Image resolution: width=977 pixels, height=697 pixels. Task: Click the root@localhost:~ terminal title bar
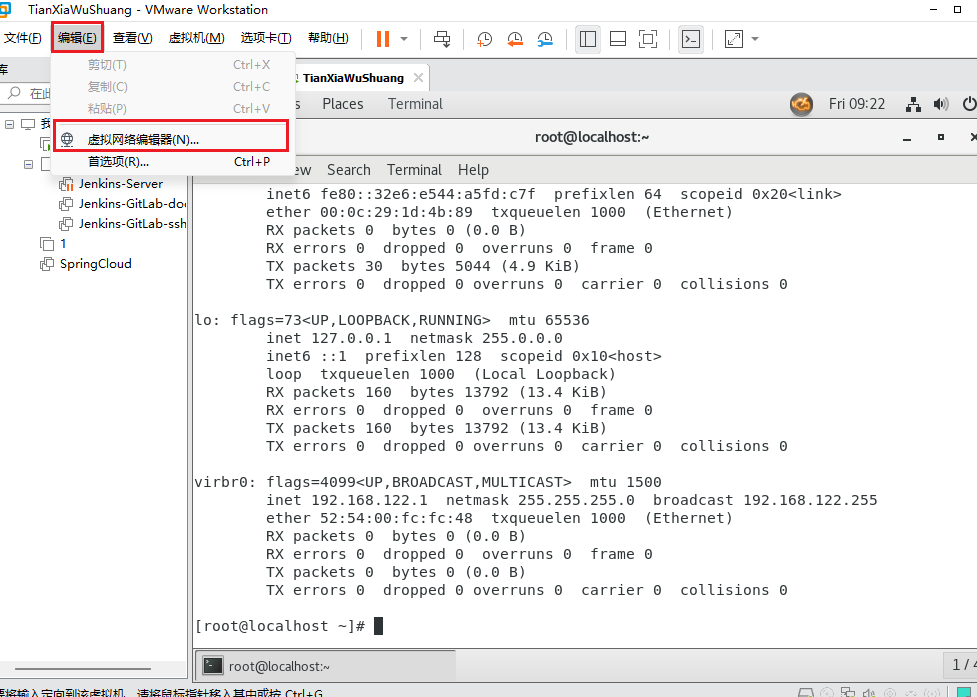[x=591, y=137]
